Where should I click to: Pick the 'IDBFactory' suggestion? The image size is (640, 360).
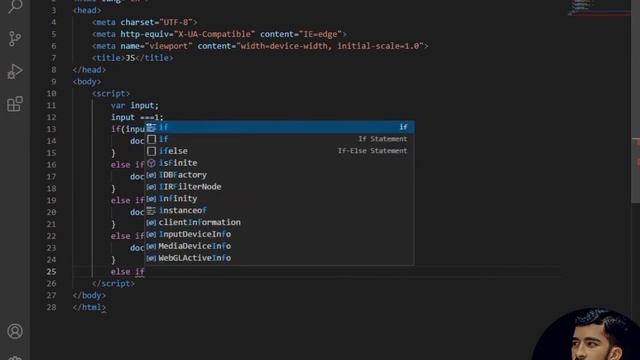point(280,175)
